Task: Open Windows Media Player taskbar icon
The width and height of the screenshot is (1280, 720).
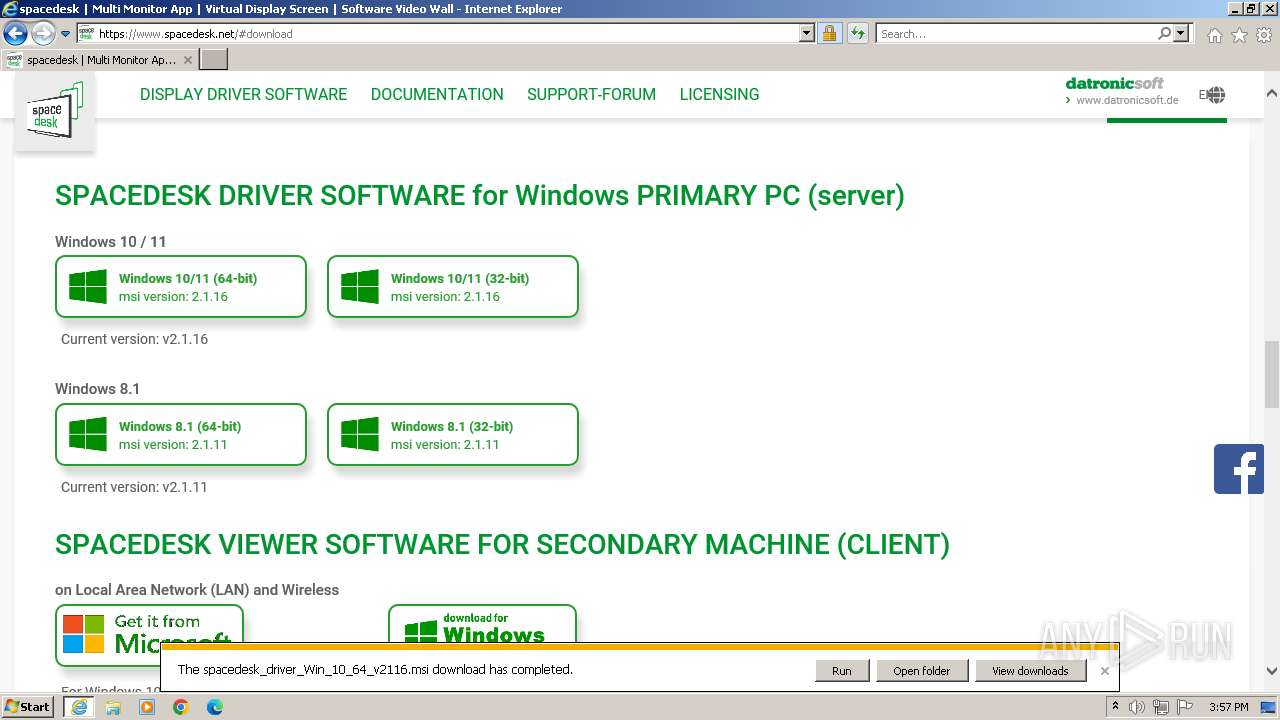Action: click(147, 707)
